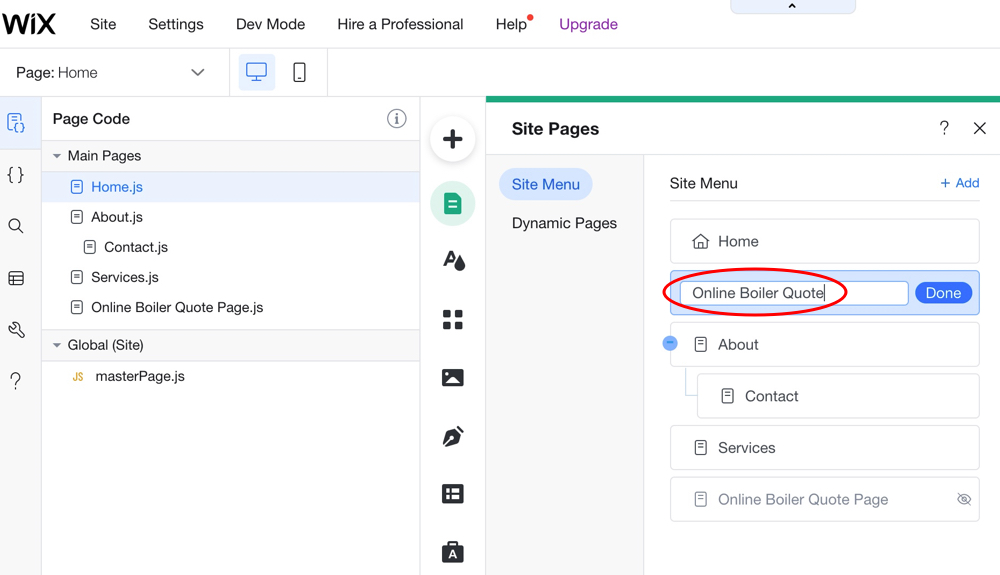Open the Dev Mode menu
1000x575 pixels.
coord(270,24)
